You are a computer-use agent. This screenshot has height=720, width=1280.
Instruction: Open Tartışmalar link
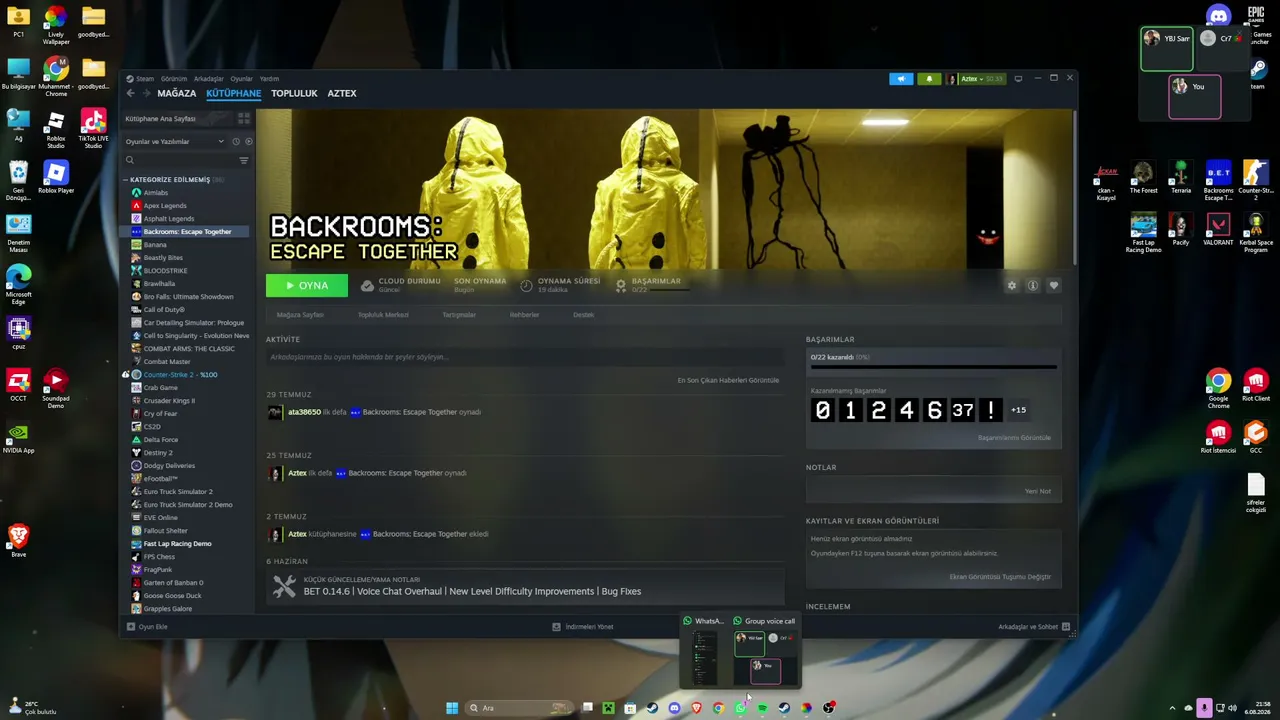(x=459, y=315)
